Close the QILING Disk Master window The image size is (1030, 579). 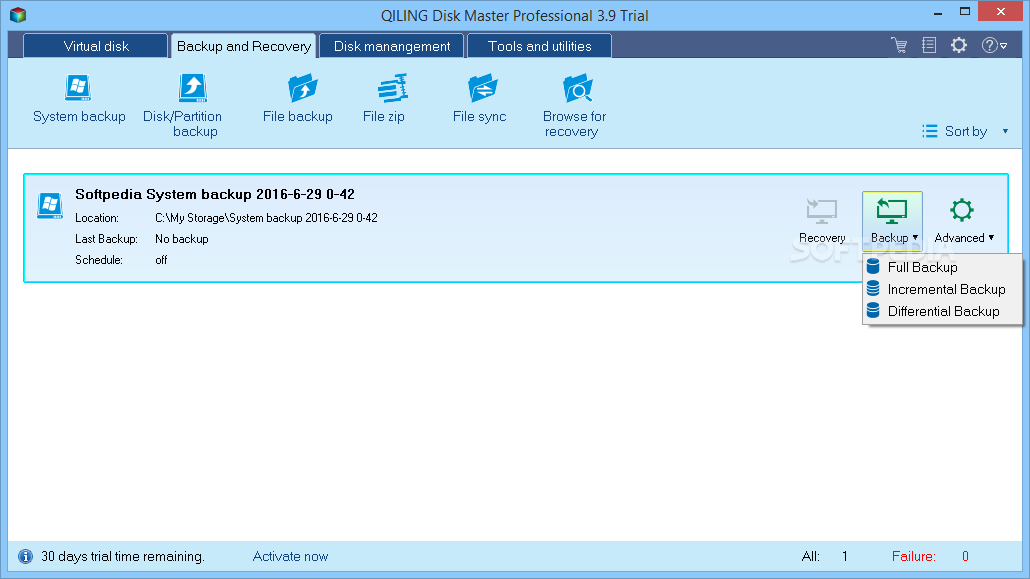[x=1000, y=11]
